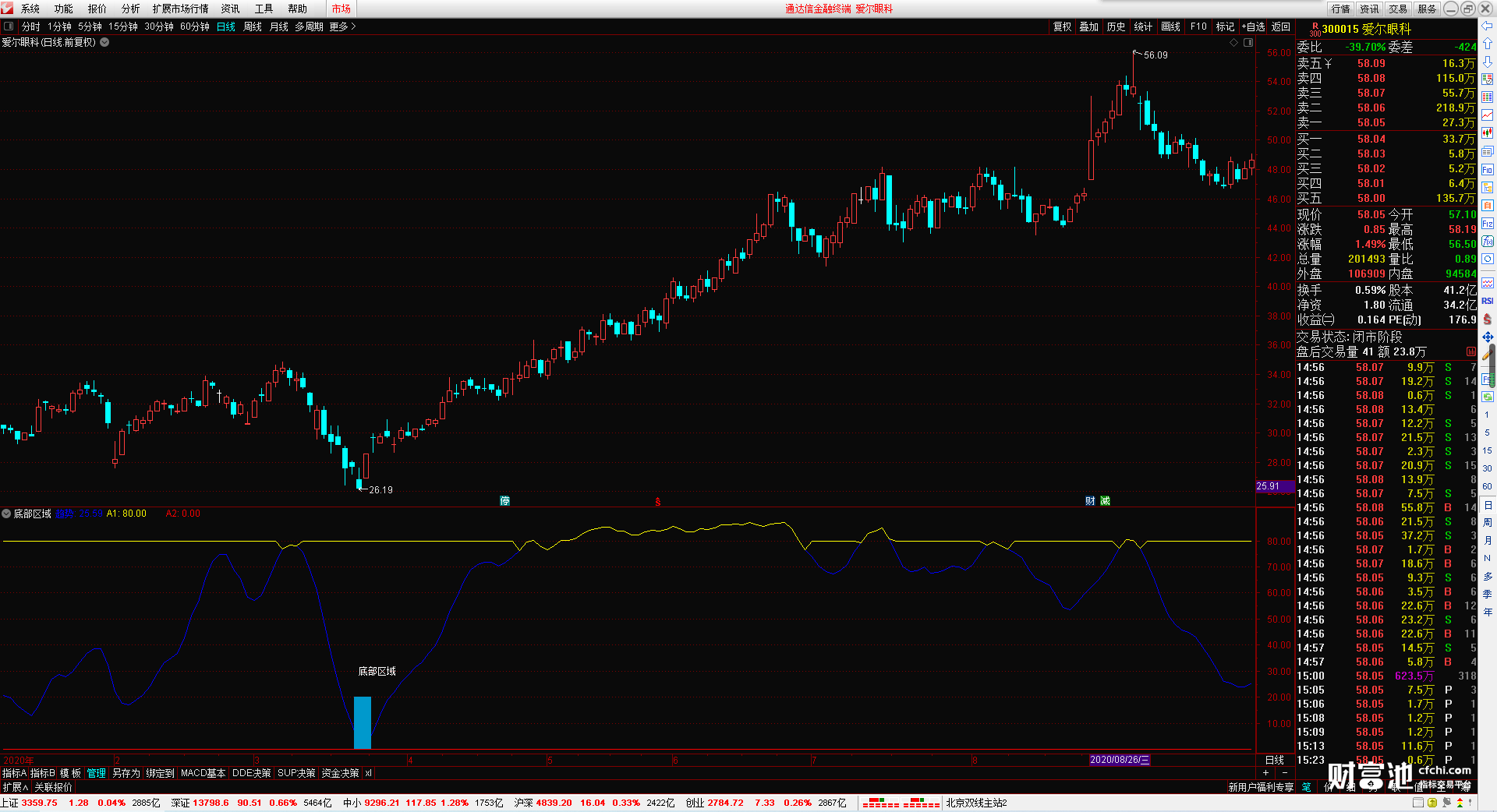Open the 系统 menu
Screen dimensions: 1497x812
pos(30,9)
